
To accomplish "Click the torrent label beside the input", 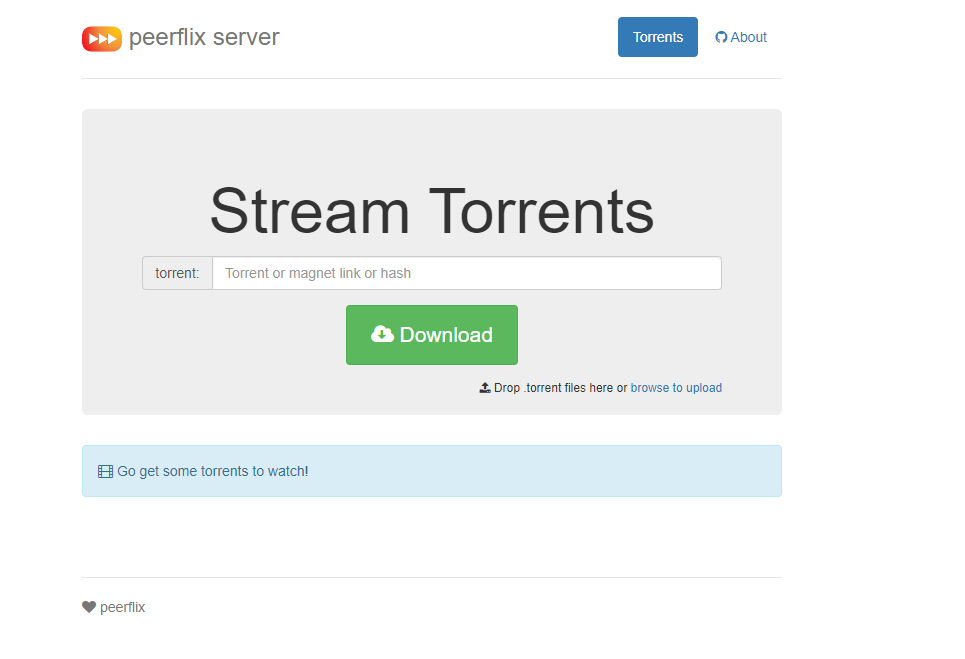I will (177, 272).
